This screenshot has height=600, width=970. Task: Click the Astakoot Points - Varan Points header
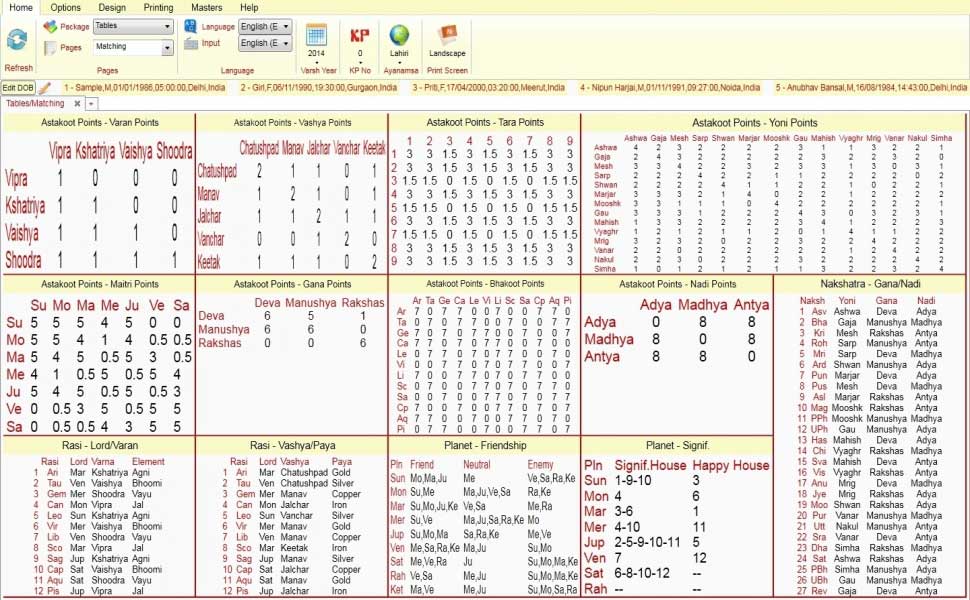click(x=100, y=122)
